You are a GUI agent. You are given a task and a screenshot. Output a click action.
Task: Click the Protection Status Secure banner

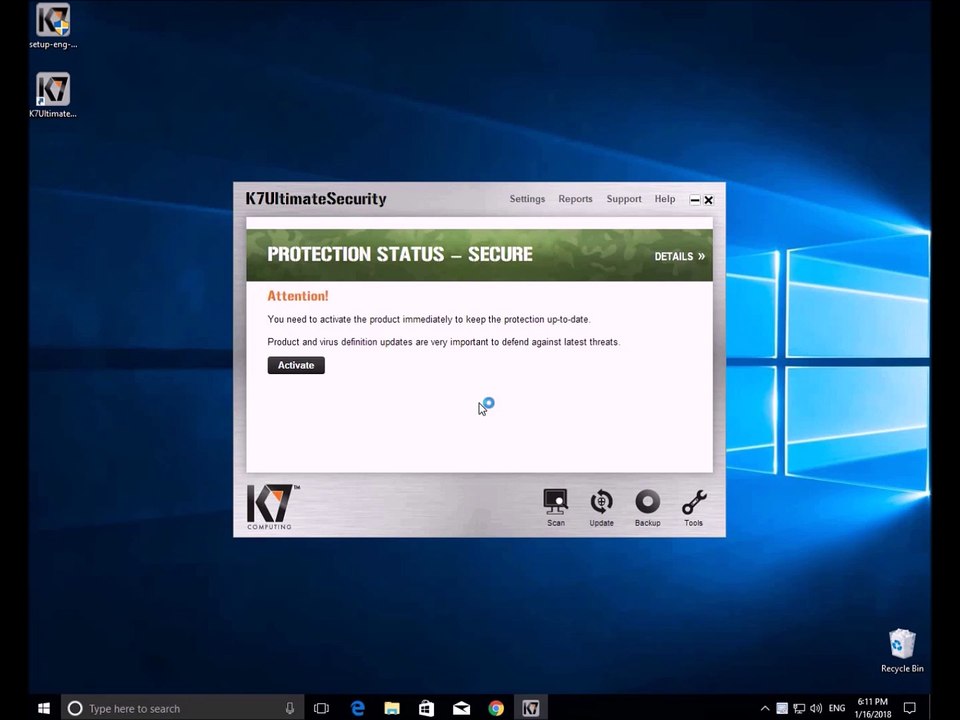tap(479, 255)
